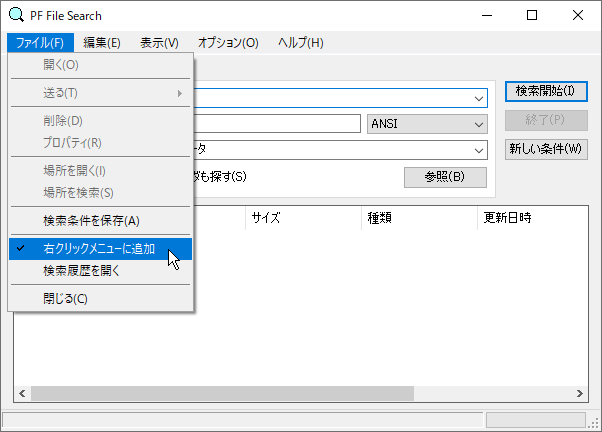Open the オプション(O) menu
602x432 pixels.
[228, 42]
